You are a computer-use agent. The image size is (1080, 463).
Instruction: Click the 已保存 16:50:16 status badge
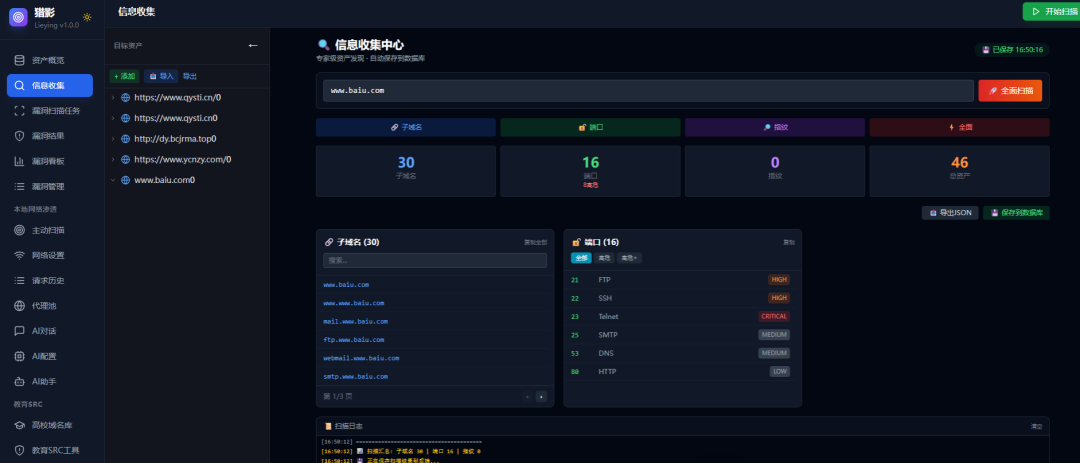[x=1012, y=50]
